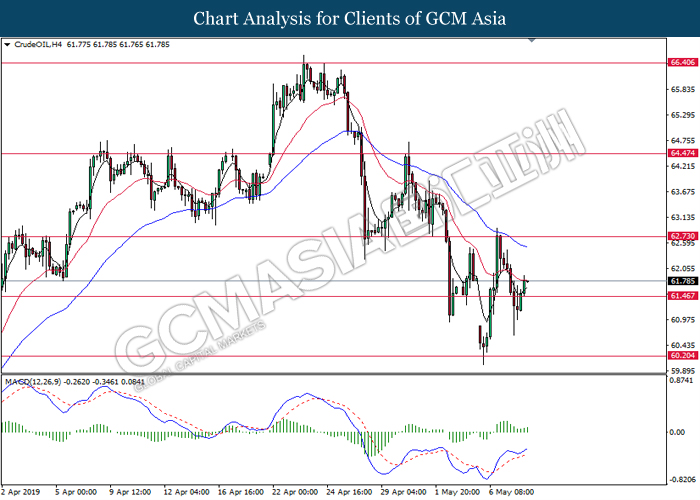
Task: Click the MACD values -0.2620 -0.3461 0.0841
Action: [x=104, y=382]
